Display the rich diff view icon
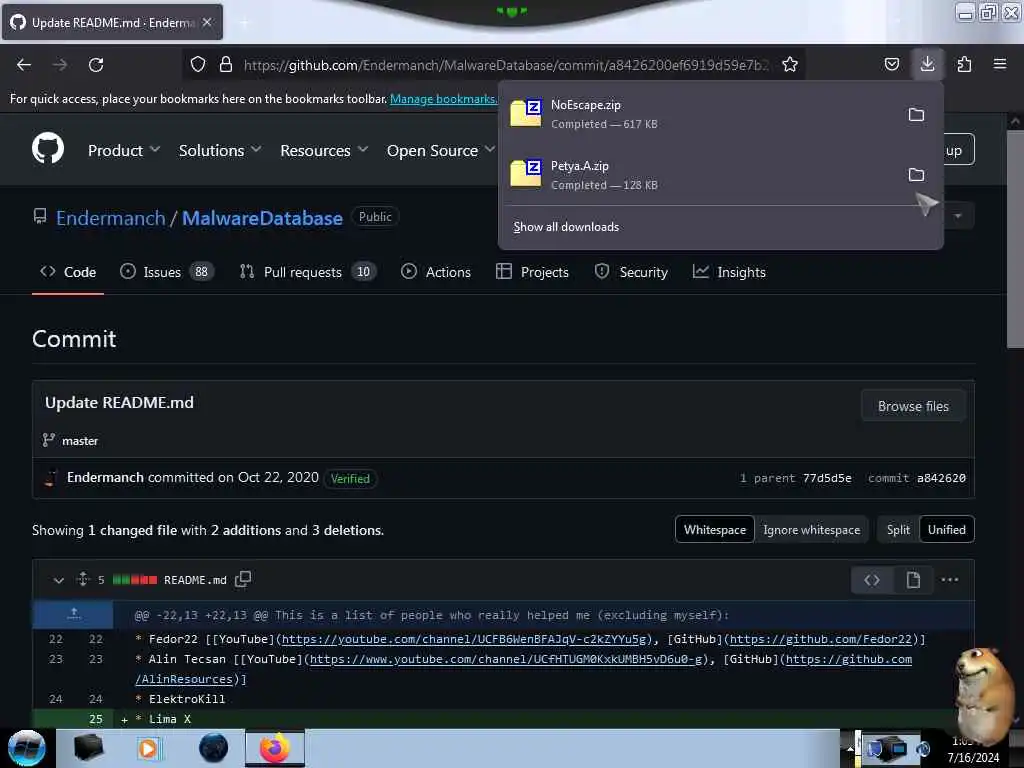Viewport: 1024px width, 768px height. click(913, 579)
